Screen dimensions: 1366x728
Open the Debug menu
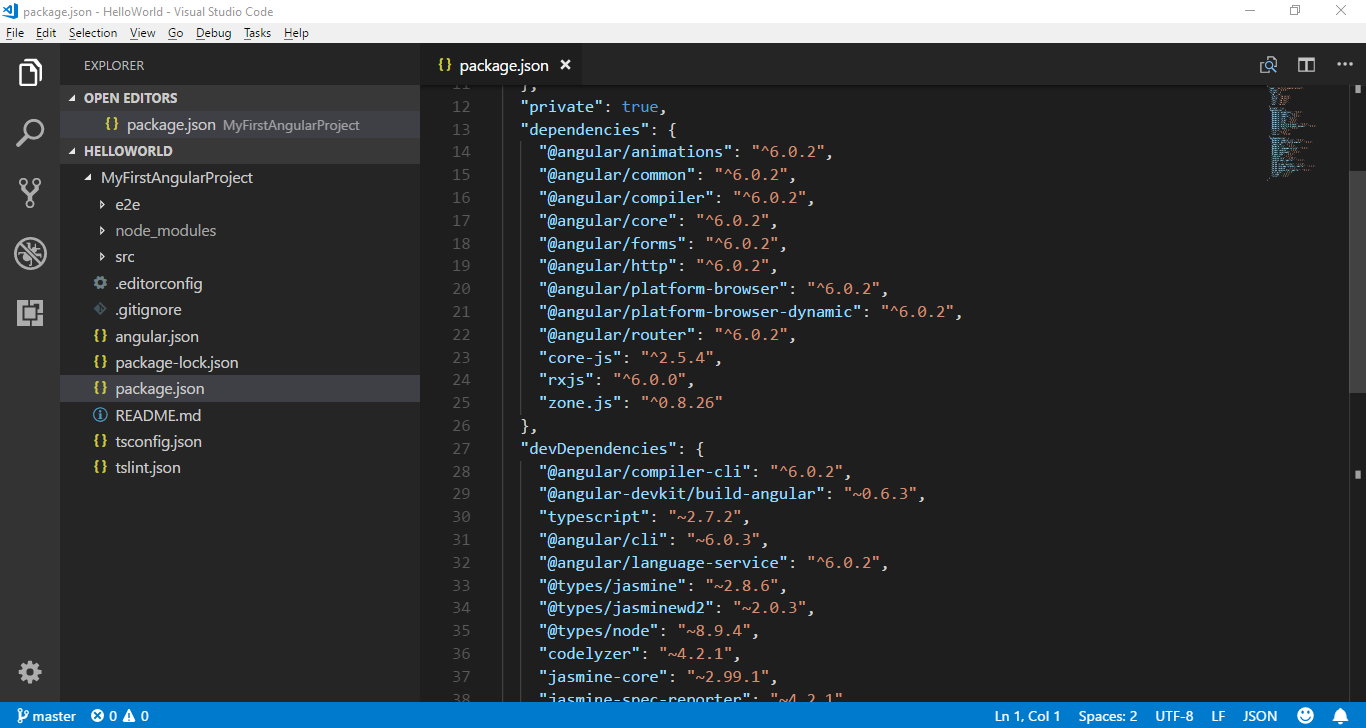pos(214,33)
